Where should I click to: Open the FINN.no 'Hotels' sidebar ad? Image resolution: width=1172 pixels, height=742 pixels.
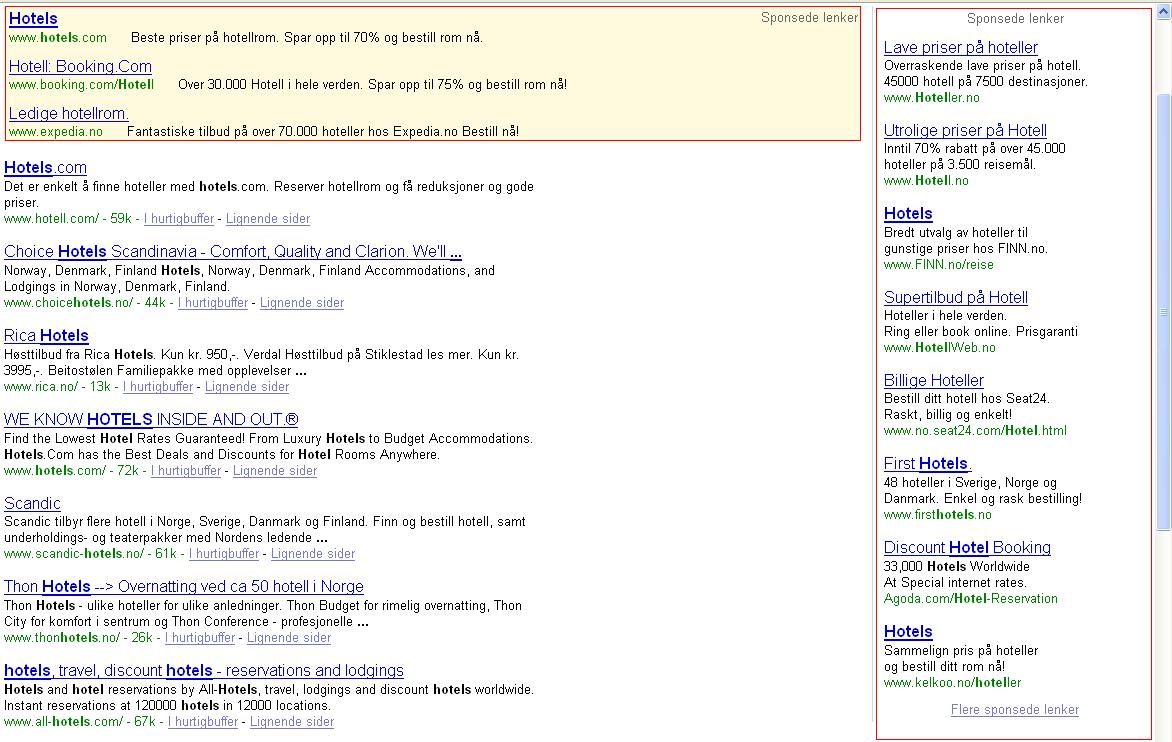(x=908, y=214)
